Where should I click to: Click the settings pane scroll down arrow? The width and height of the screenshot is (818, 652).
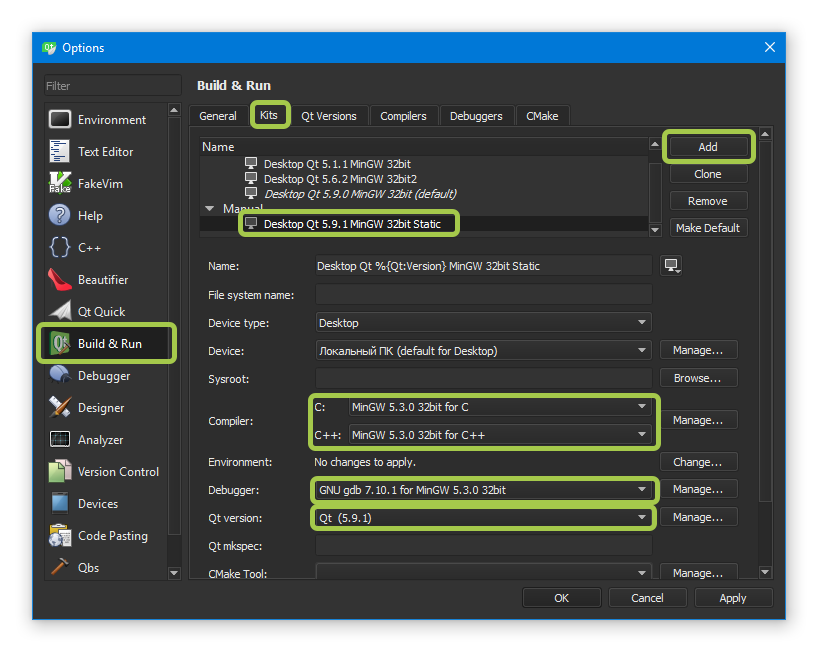[x=765, y=572]
